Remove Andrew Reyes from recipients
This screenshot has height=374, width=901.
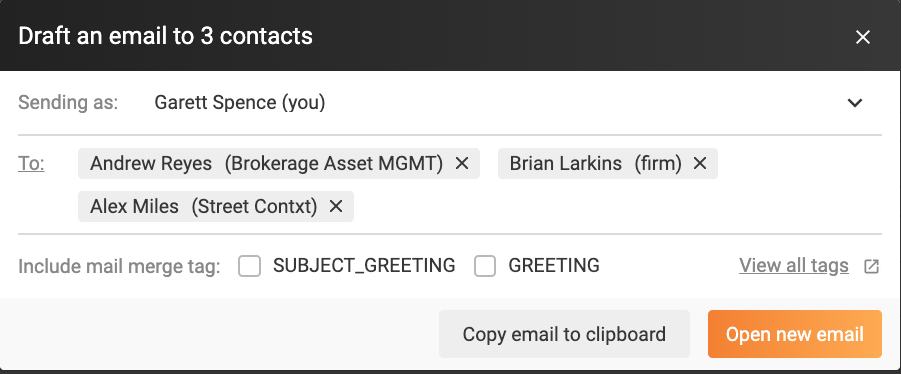(461, 164)
